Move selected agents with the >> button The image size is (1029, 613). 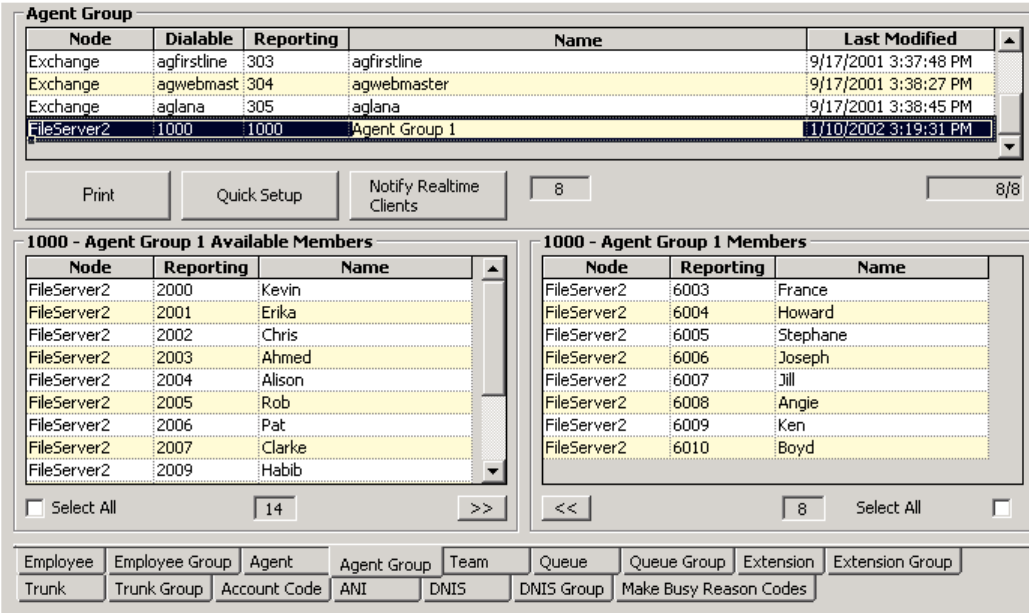(482, 508)
